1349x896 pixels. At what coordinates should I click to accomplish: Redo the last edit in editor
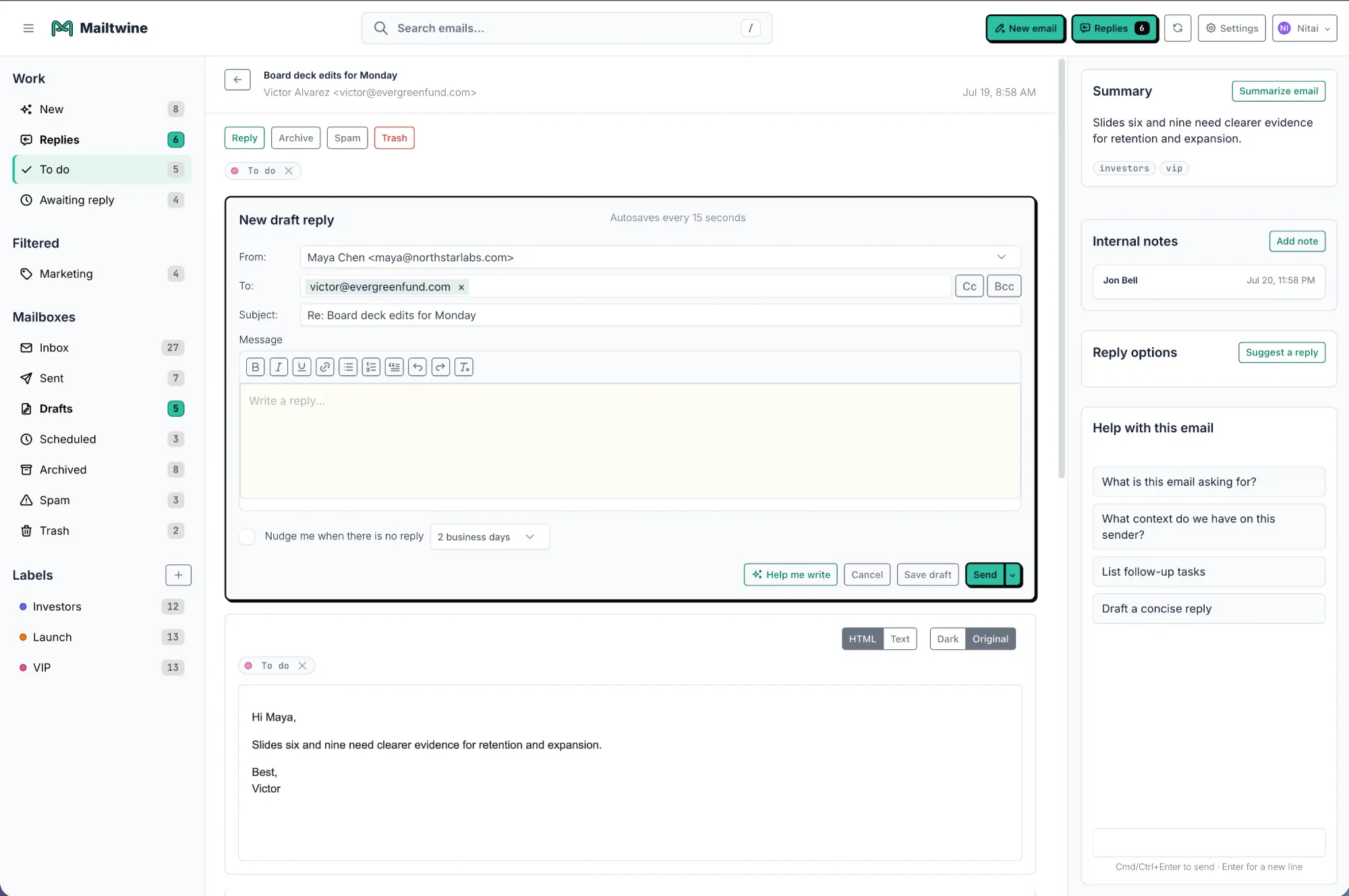coord(440,367)
